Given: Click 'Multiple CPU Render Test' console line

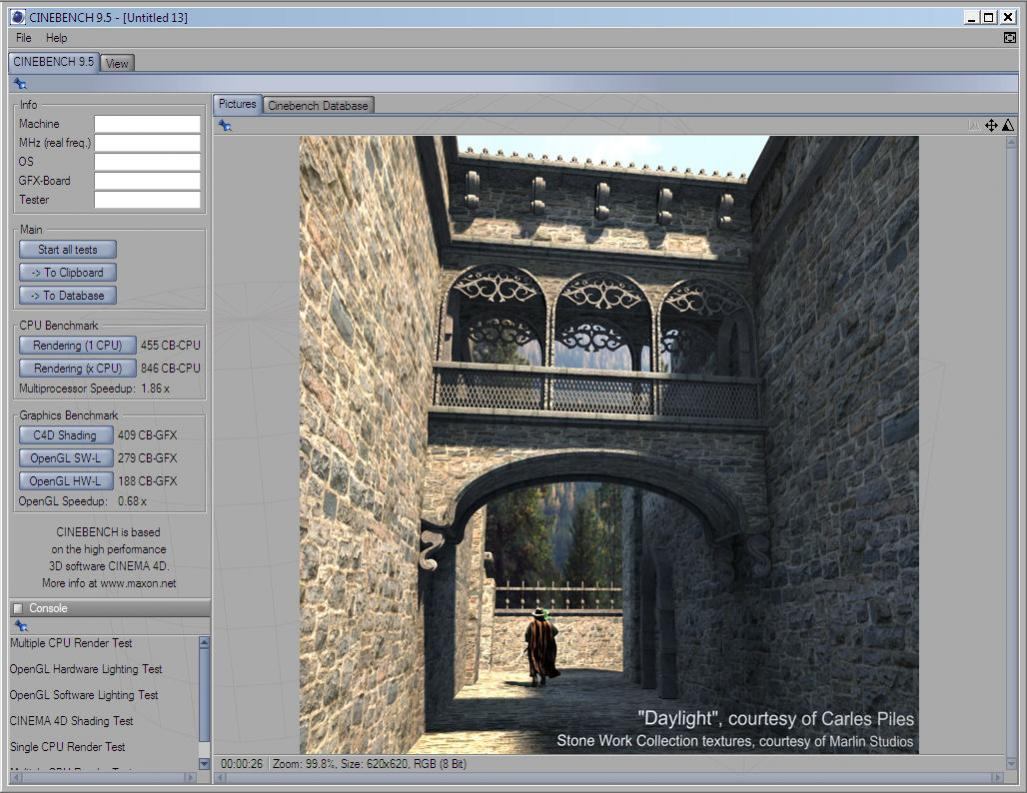Looking at the screenshot, I should click(x=71, y=643).
